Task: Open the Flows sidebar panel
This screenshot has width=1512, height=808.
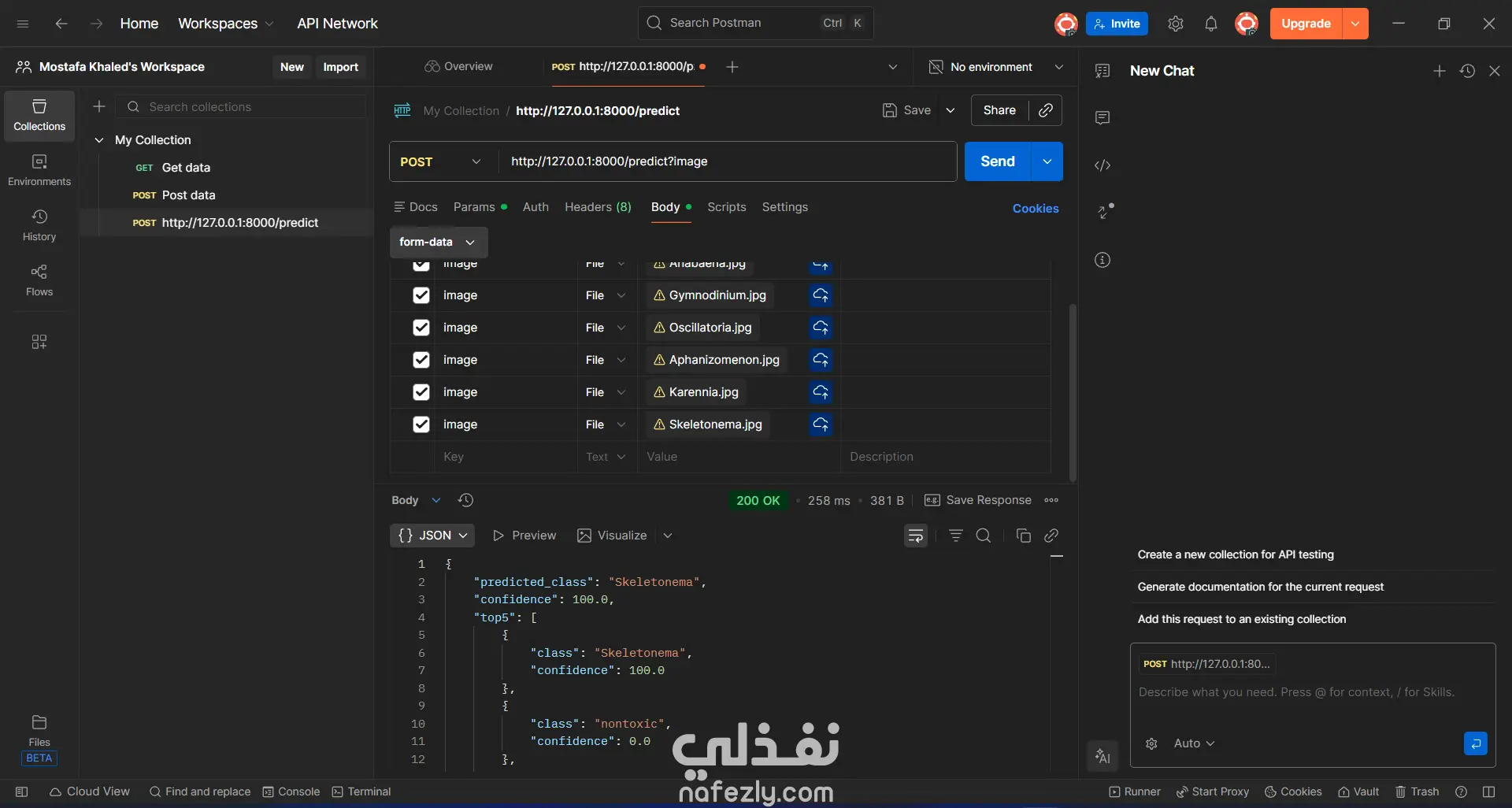Action: click(39, 281)
